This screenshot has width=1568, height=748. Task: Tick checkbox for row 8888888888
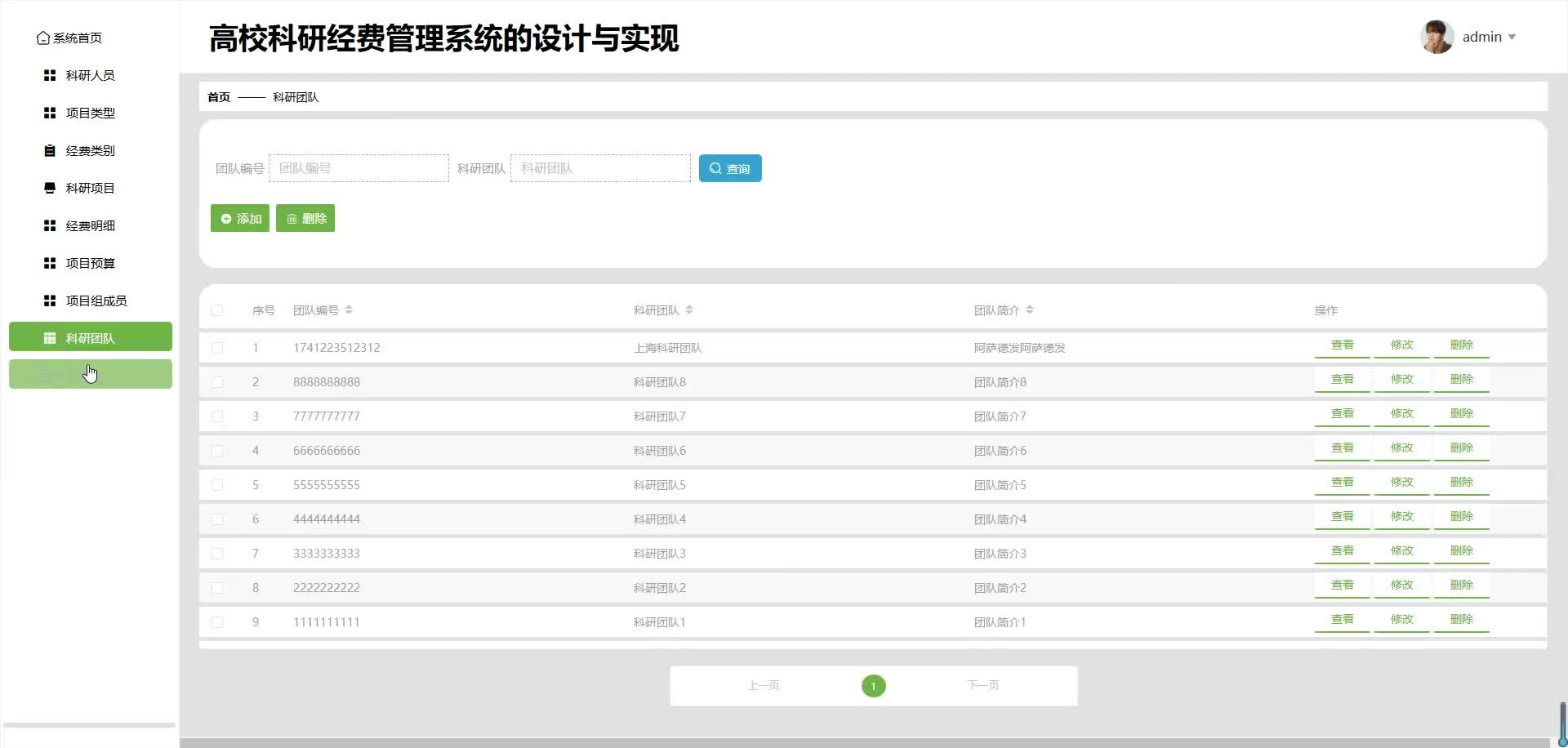click(217, 382)
